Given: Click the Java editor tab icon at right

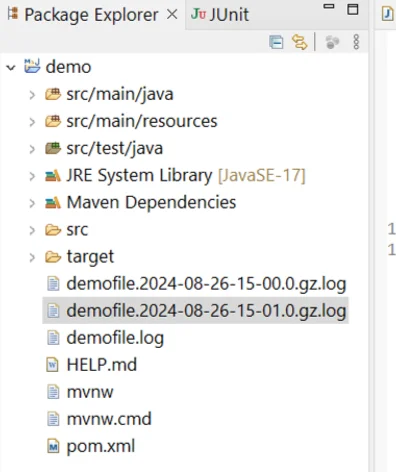Looking at the screenshot, I should pos(387,14).
